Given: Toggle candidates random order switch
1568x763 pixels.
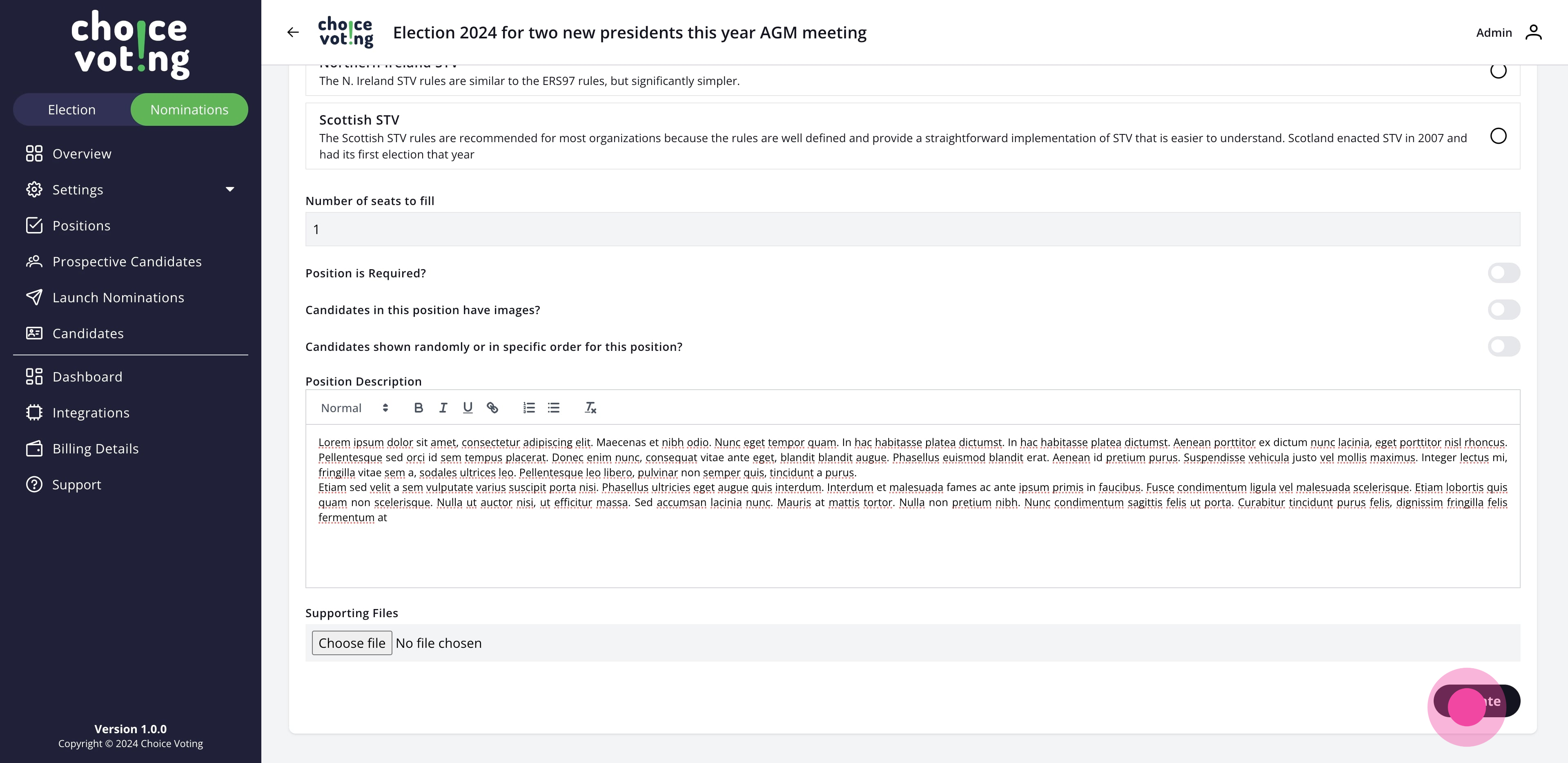Looking at the screenshot, I should pos(1503,346).
